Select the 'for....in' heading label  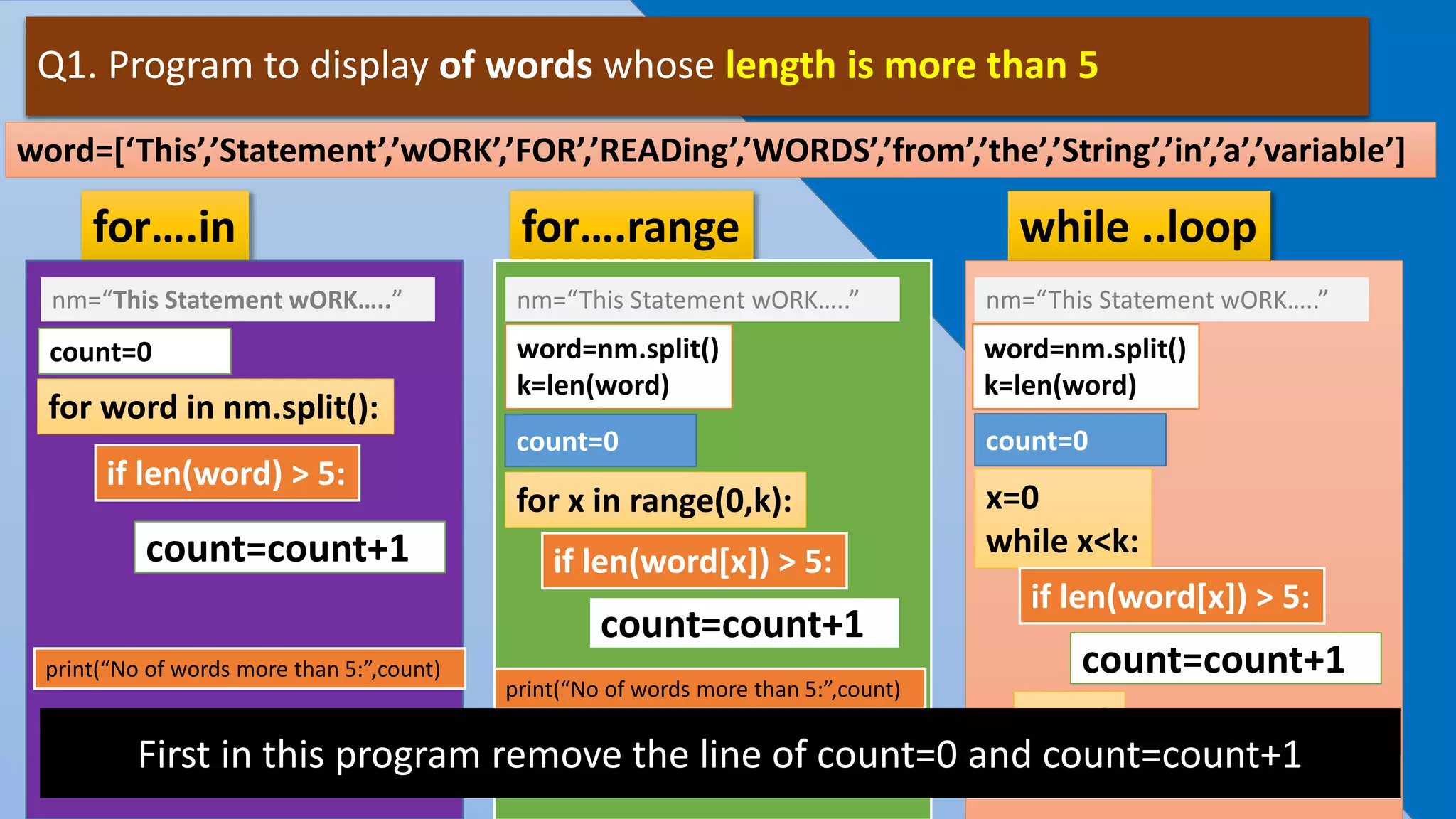coord(165,227)
